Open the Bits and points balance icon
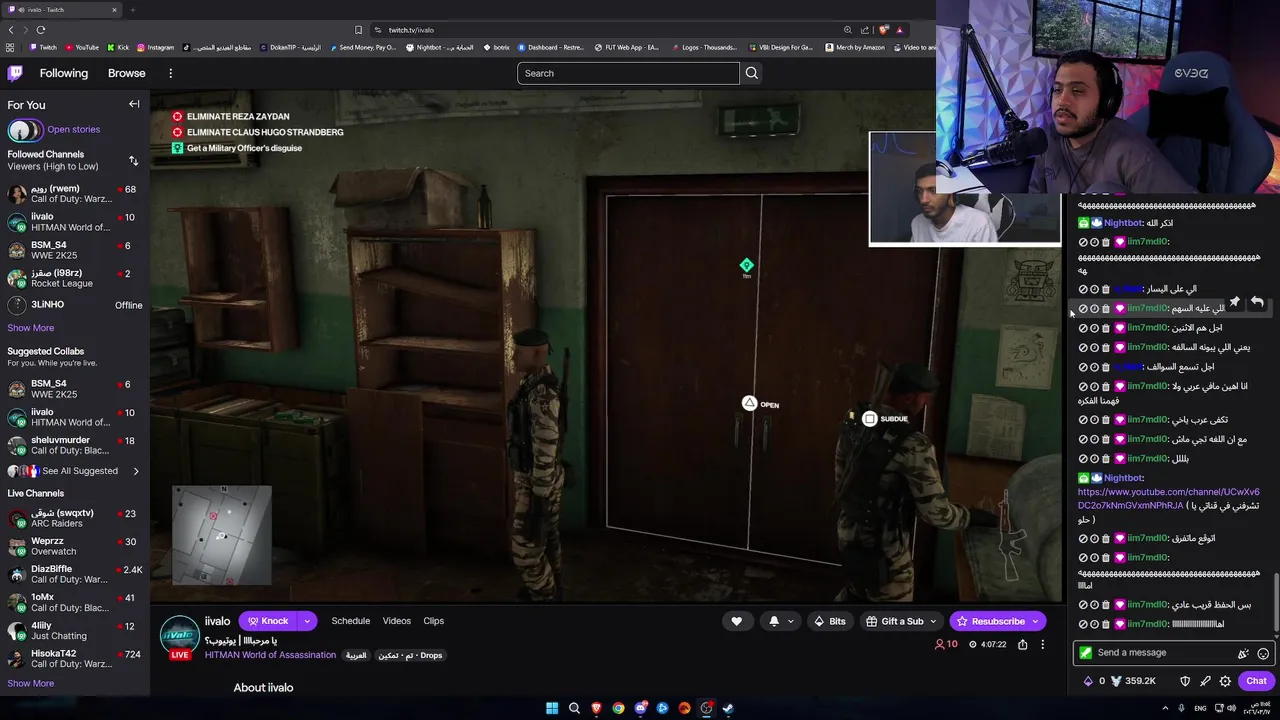The width and height of the screenshot is (1280, 720). tap(1088, 681)
